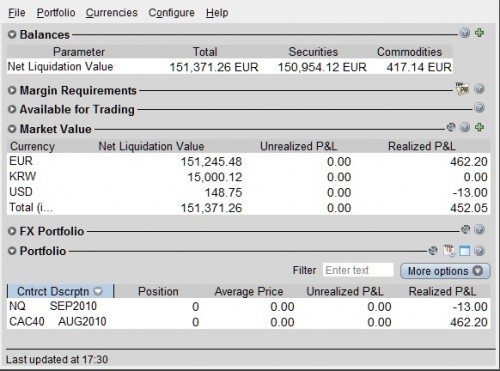Collapse the Market Value section
500x371 pixels.
tap(12, 129)
